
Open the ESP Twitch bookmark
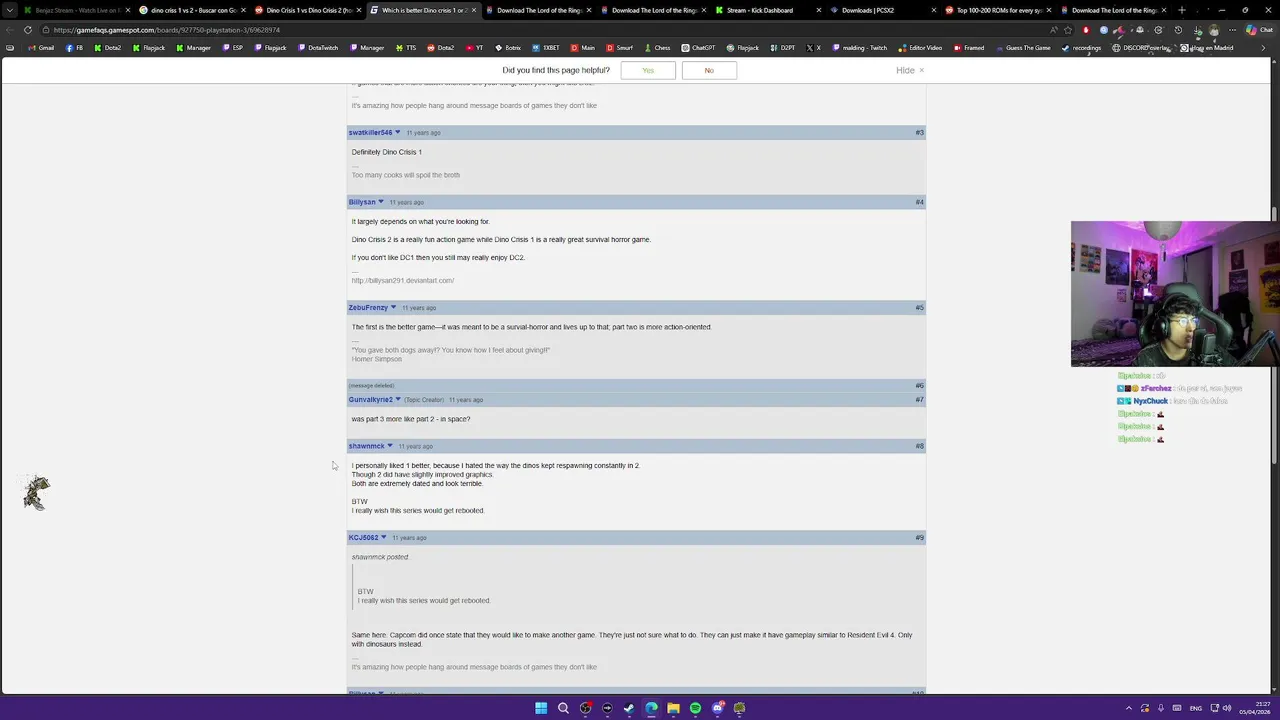pyautogui.click(x=232, y=48)
